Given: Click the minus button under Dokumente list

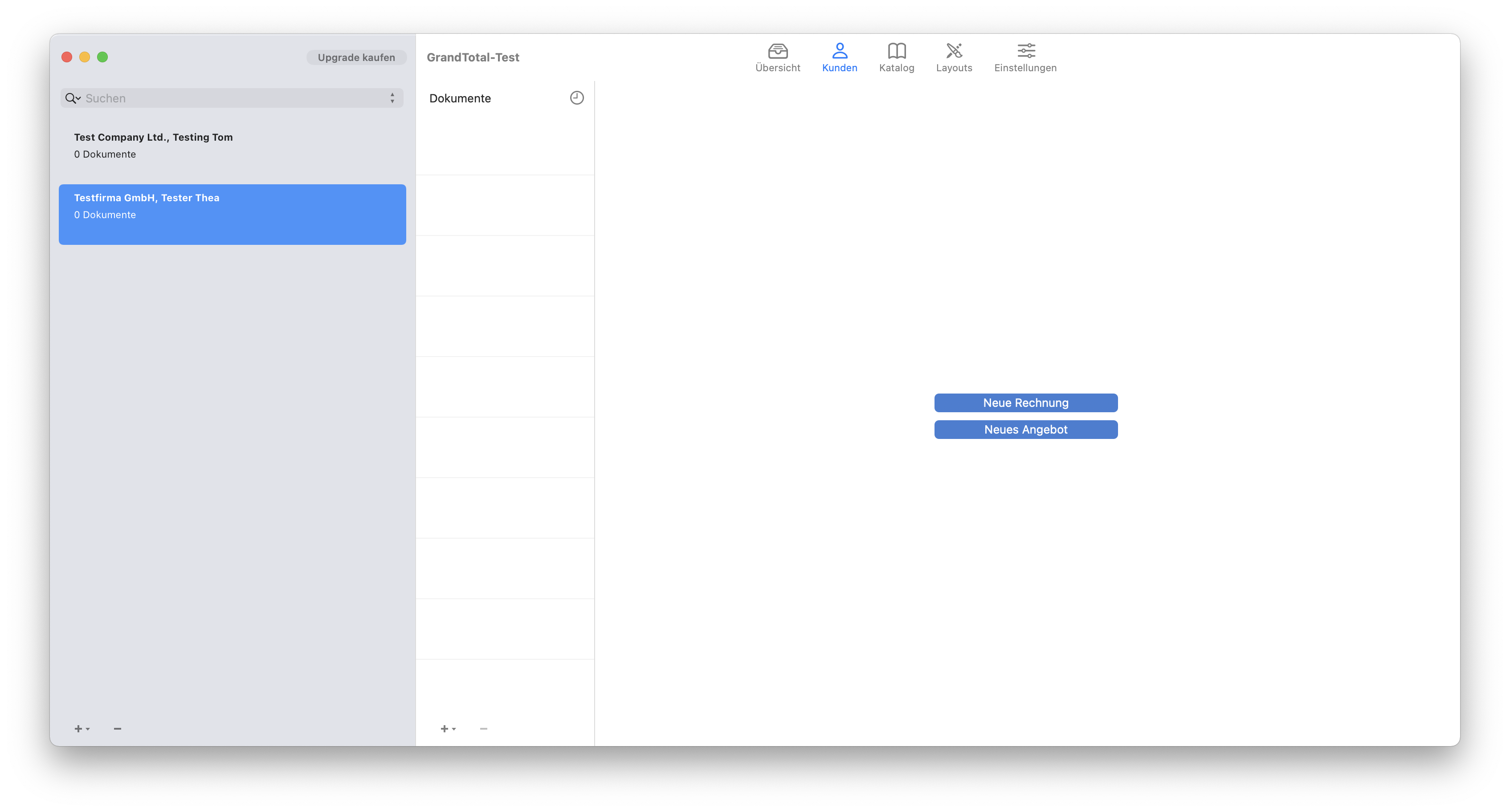Looking at the screenshot, I should tap(484, 728).
